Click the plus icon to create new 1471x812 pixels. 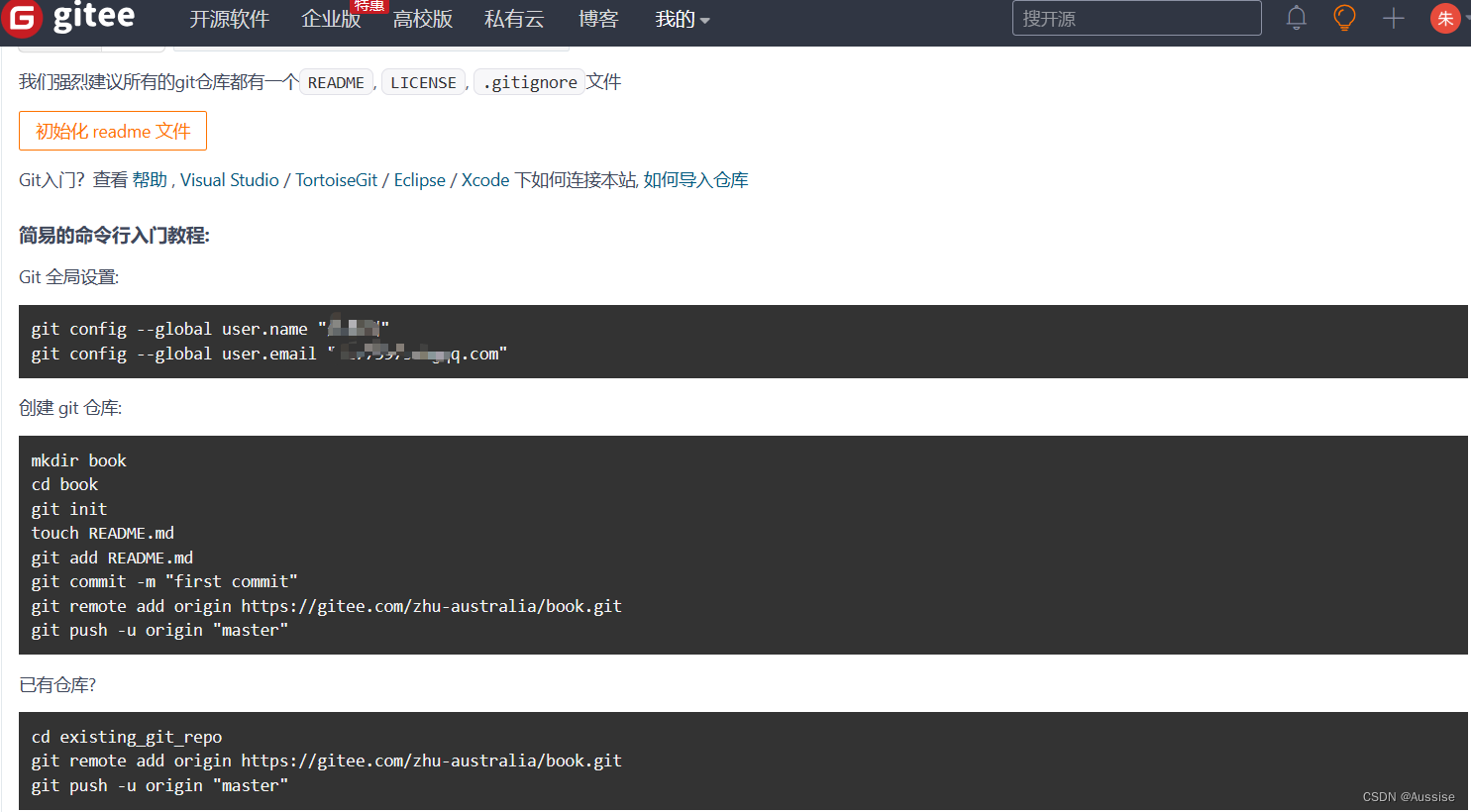(1394, 18)
